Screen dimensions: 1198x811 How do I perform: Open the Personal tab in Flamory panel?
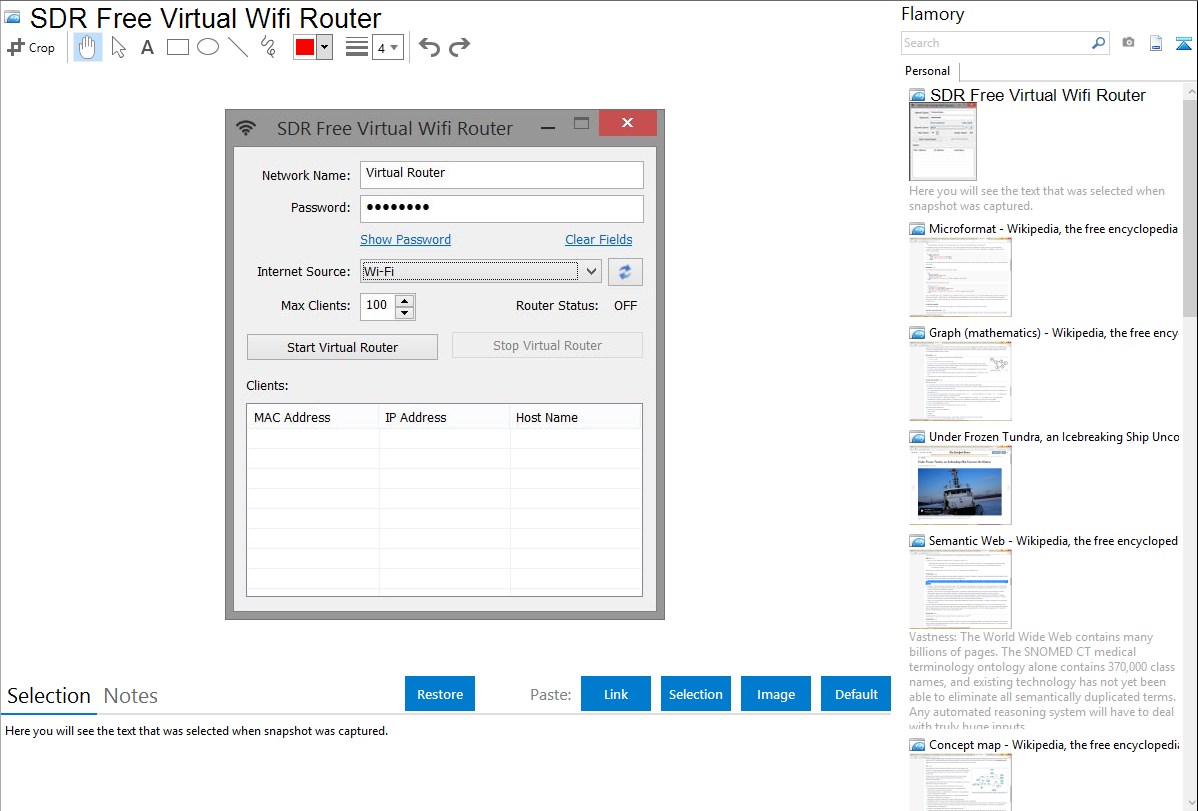(928, 71)
